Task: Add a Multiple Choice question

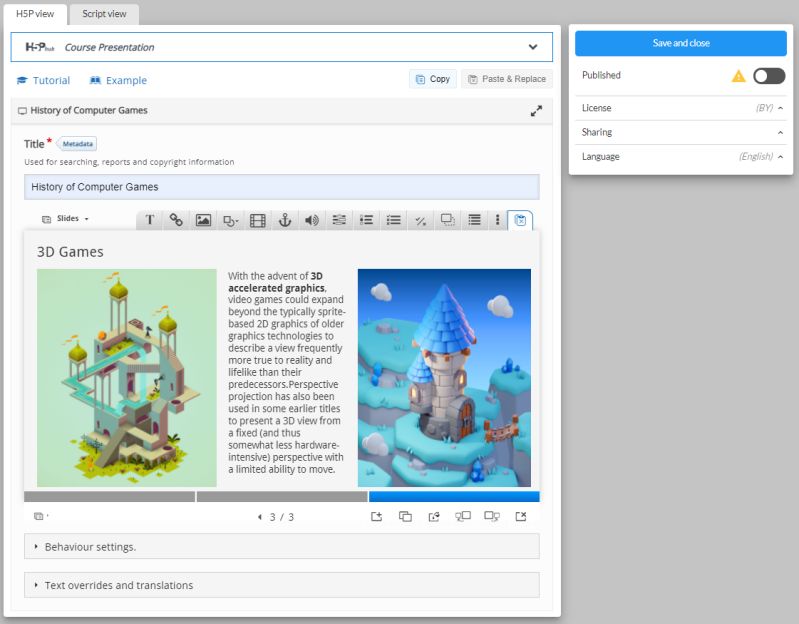Action: point(393,220)
